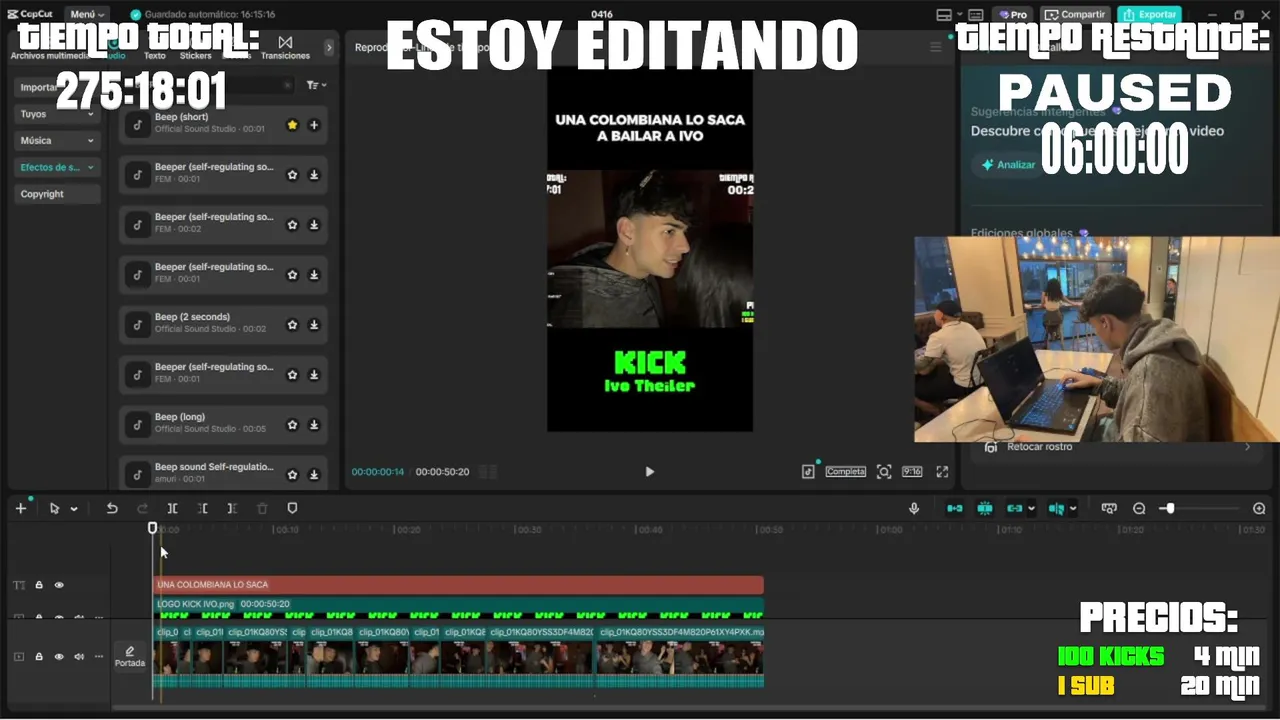Toggle lock on the main video track
Image resolution: width=1280 pixels, height=720 pixels.
point(39,657)
